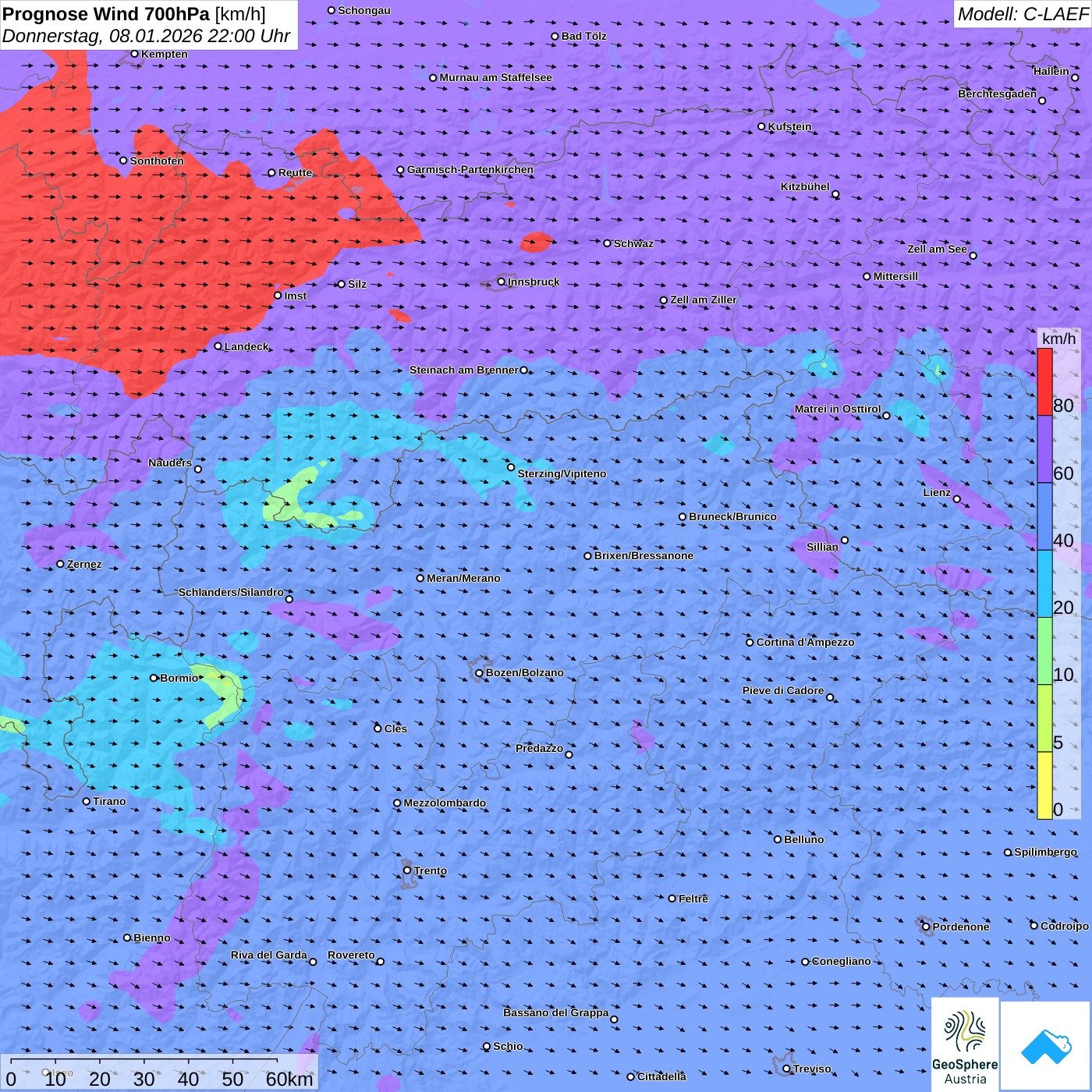Click the date 'Donnerstag, 08.01.2026 22:00 Uhr'
The image size is (1092, 1092).
(x=146, y=36)
